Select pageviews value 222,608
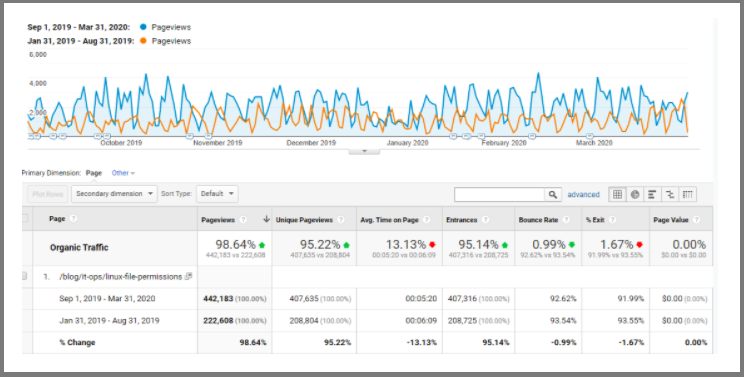 coord(218,321)
